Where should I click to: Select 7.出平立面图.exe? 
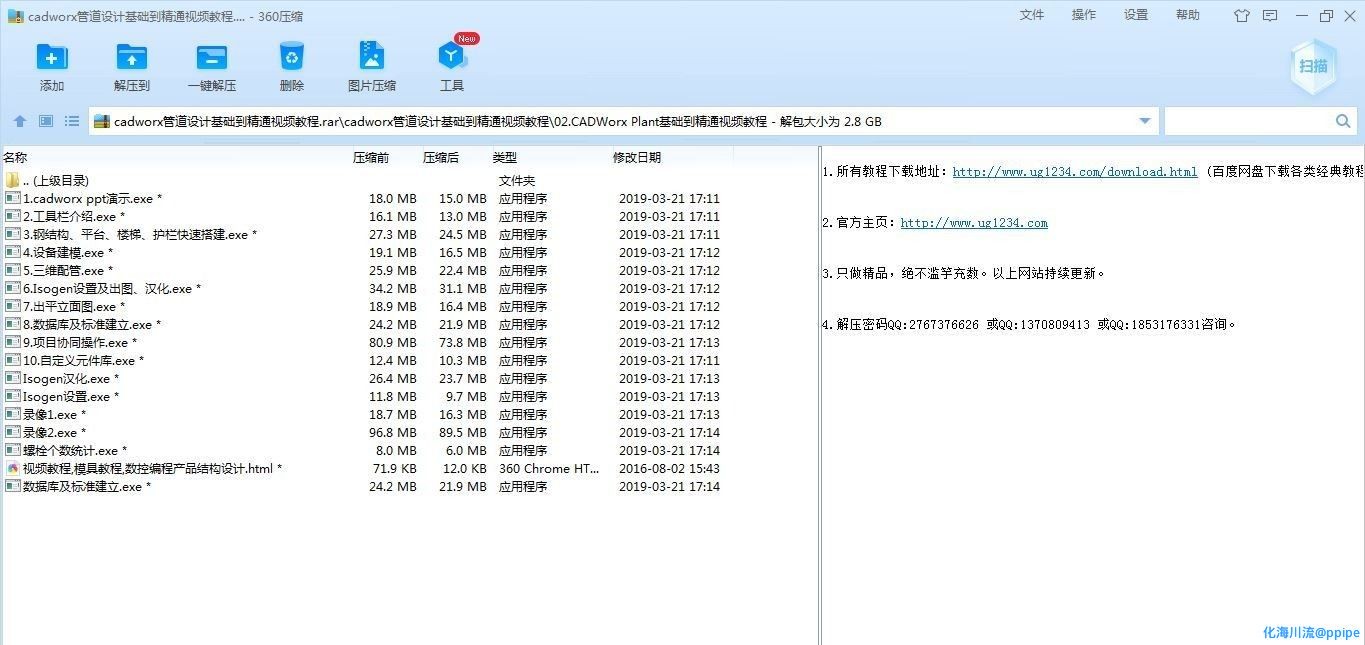click(74, 307)
